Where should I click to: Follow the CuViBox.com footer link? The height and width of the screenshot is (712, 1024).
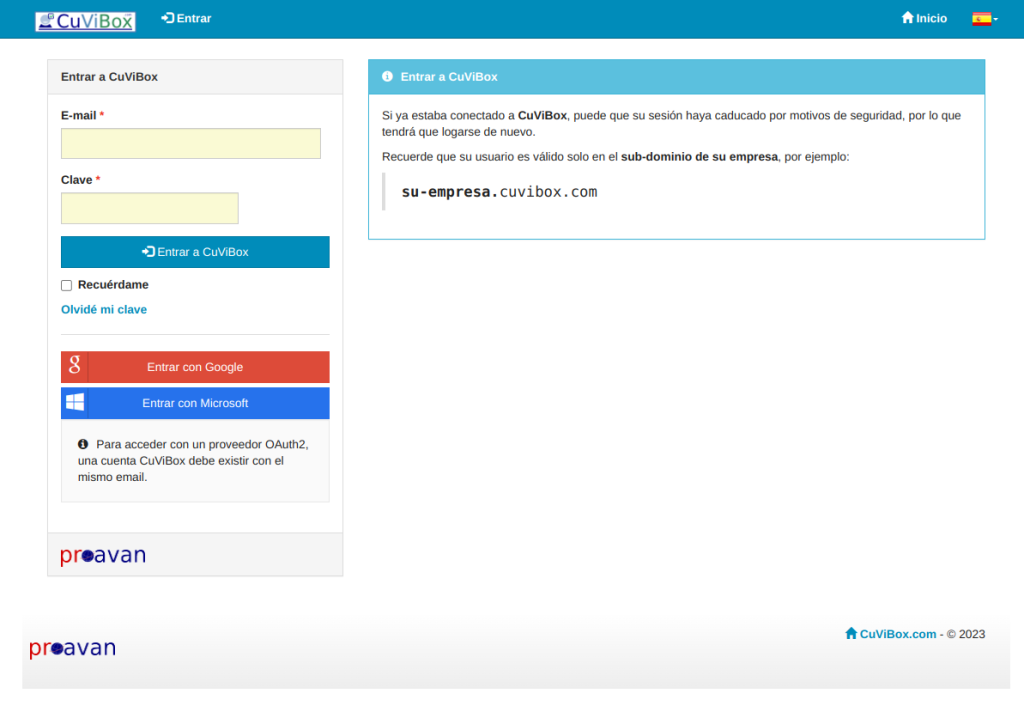coord(897,634)
